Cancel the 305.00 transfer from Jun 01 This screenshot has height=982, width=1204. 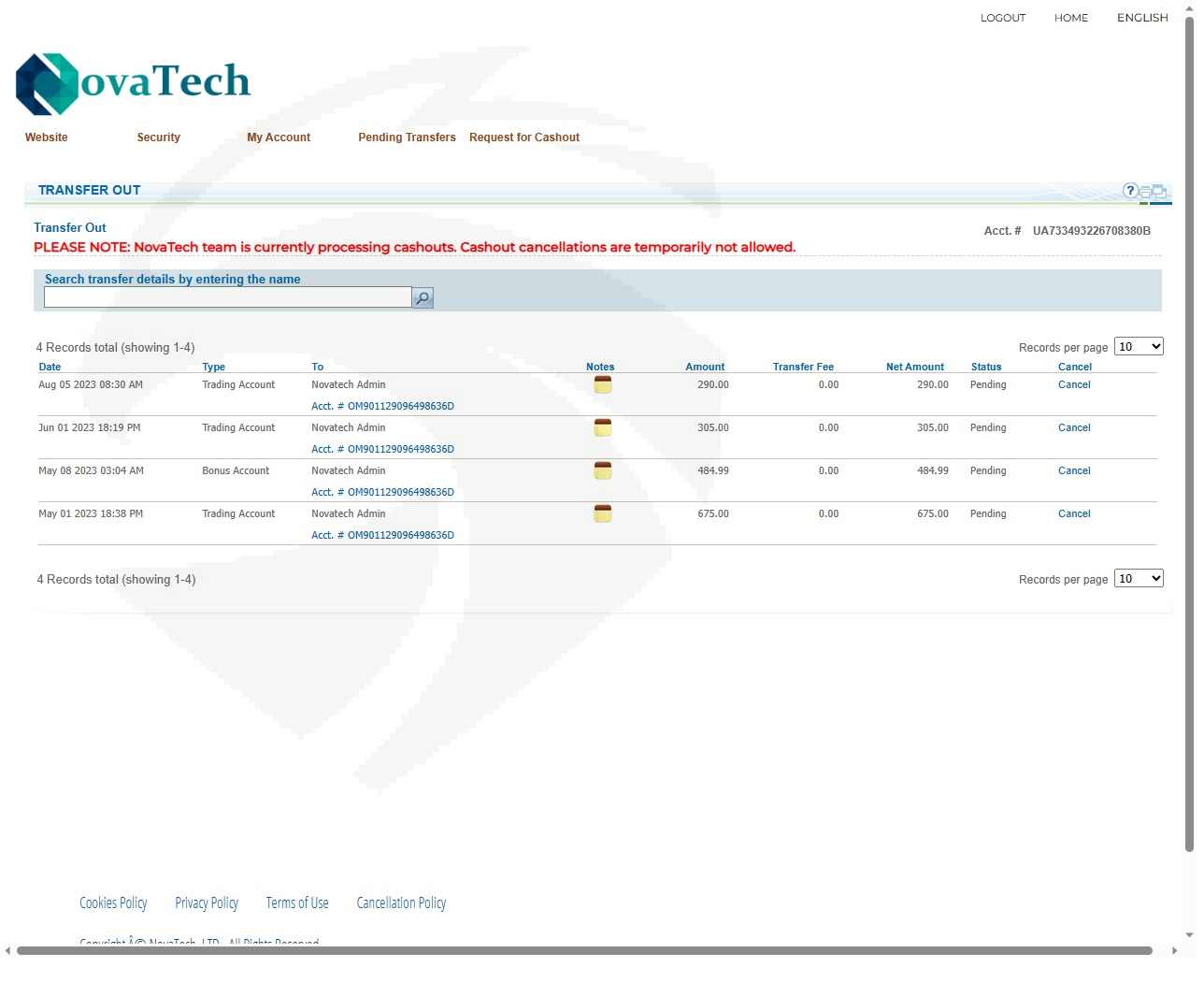pos(1074,427)
